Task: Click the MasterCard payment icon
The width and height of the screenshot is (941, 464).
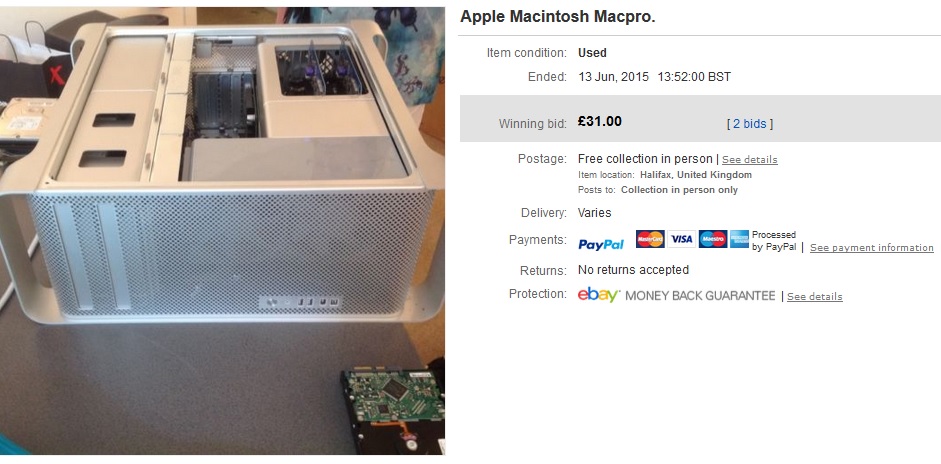Action: click(x=650, y=239)
